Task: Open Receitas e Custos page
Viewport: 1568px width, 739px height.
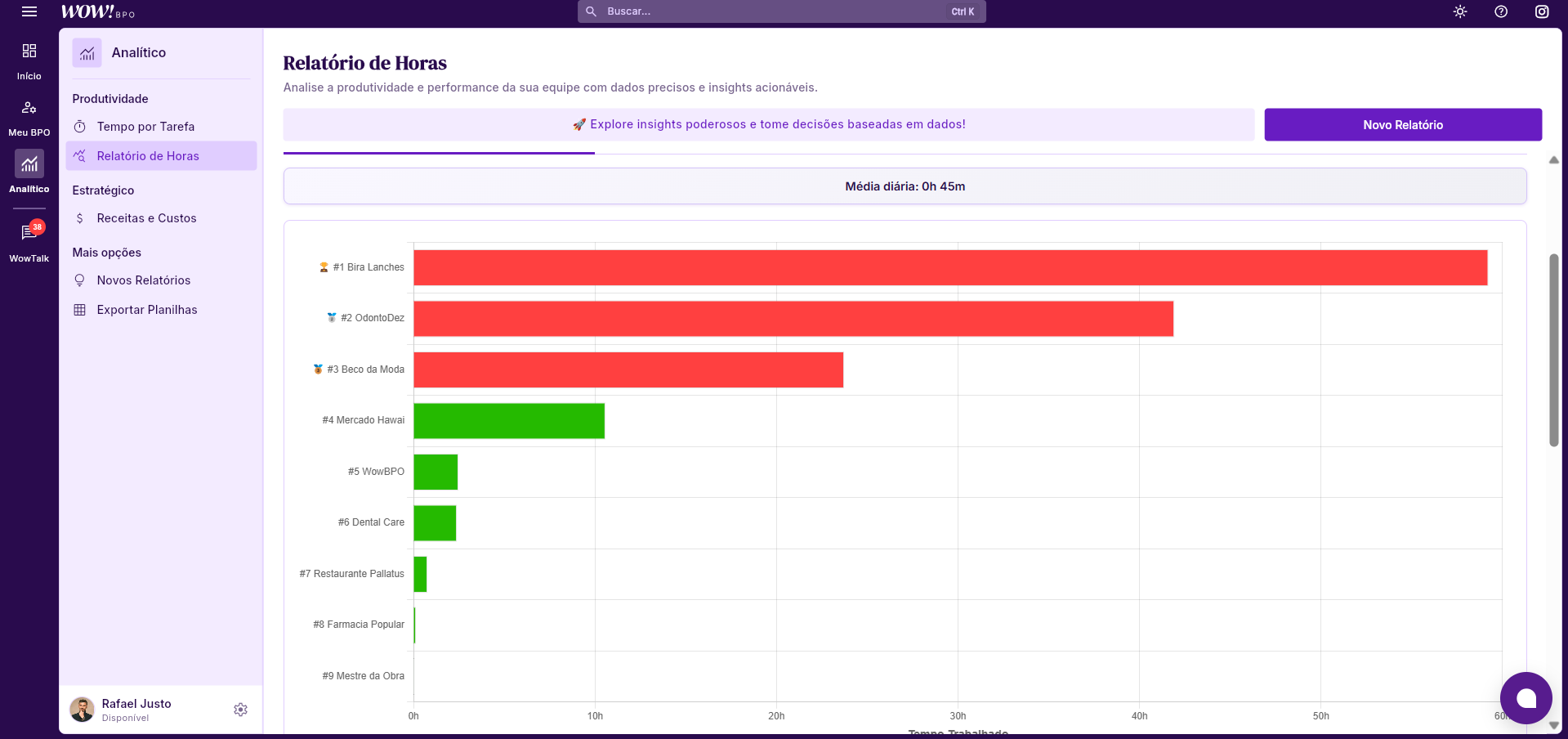Action: click(146, 218)
